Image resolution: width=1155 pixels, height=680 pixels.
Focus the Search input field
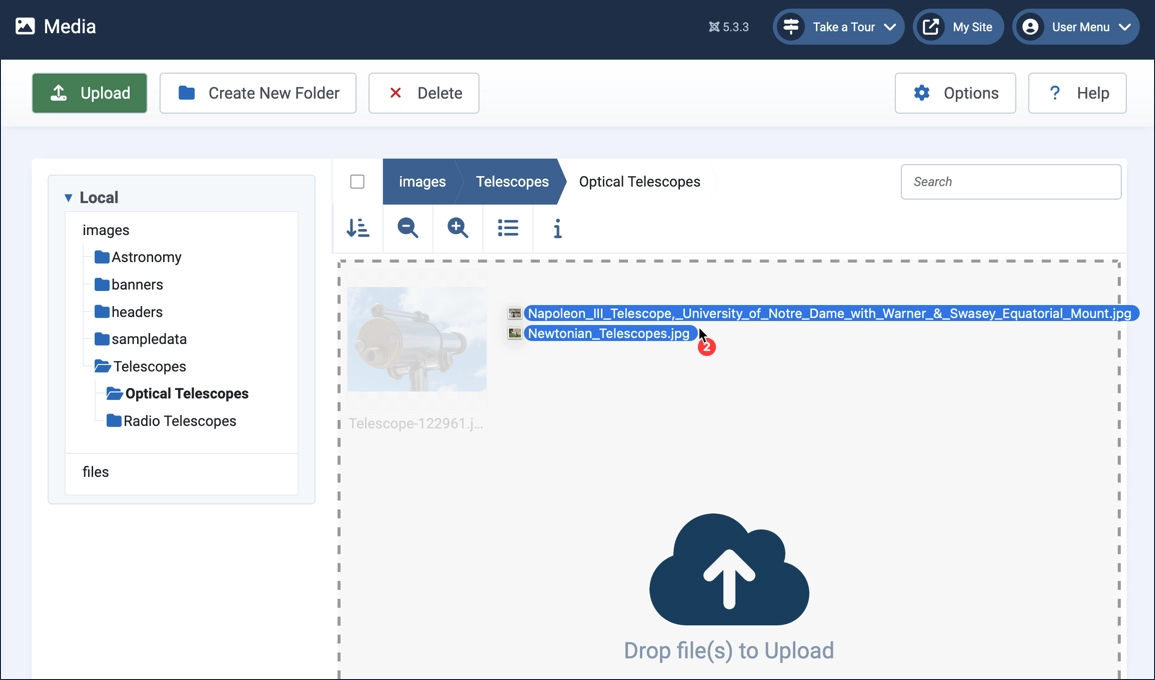coord(1010,182)
